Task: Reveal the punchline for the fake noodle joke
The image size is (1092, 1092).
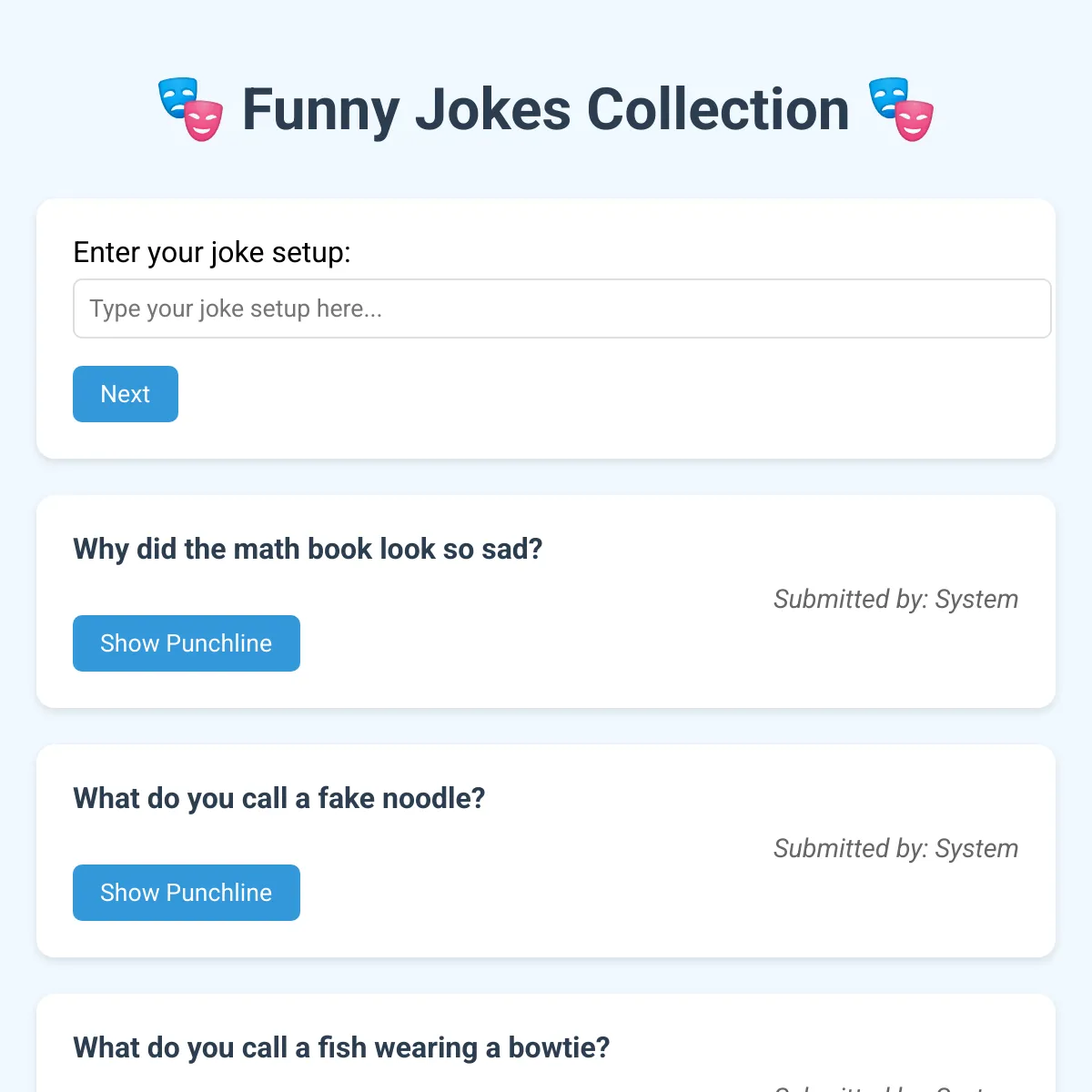Action: (187, 893)
